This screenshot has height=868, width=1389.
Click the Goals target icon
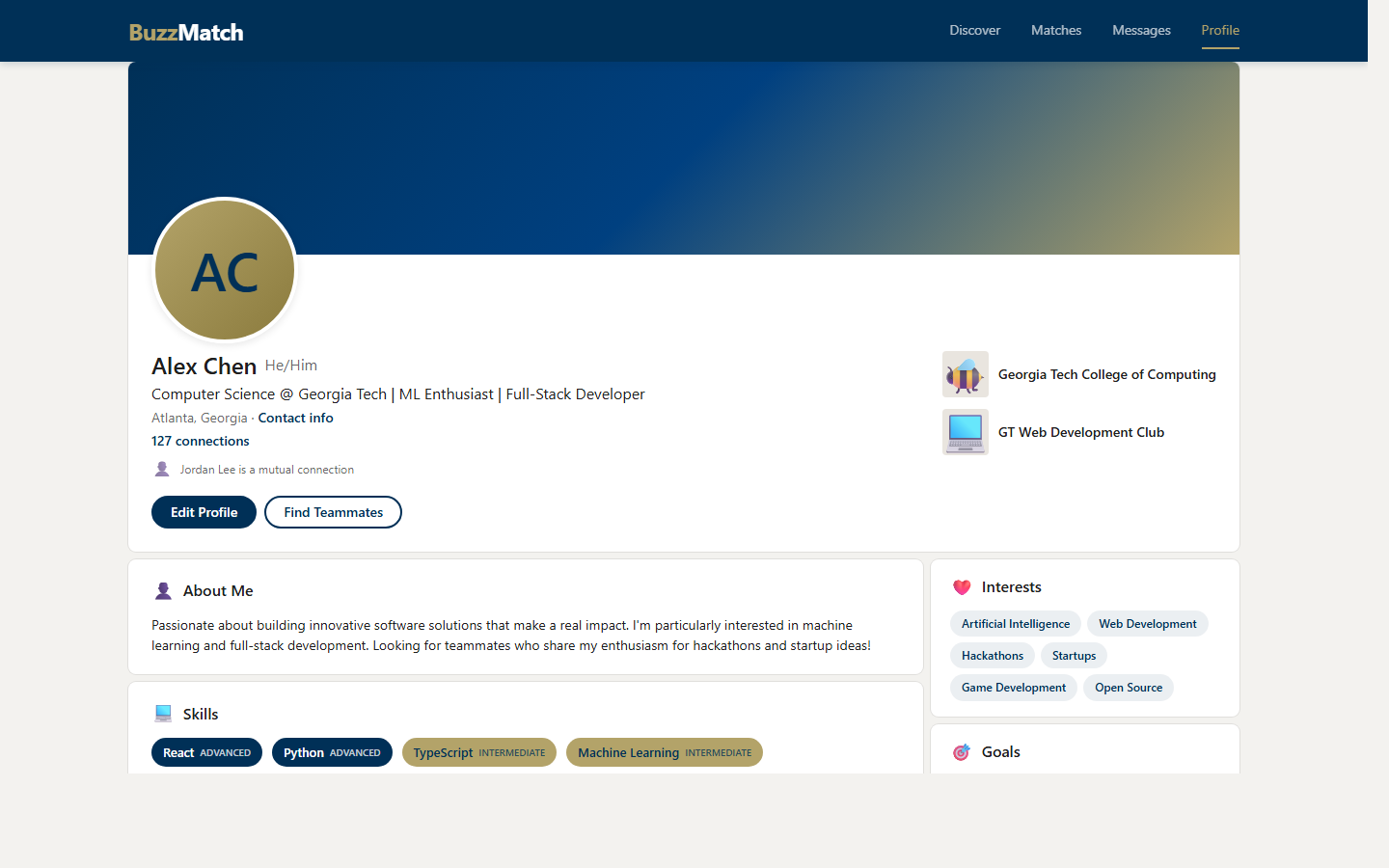tap(962, 752)
